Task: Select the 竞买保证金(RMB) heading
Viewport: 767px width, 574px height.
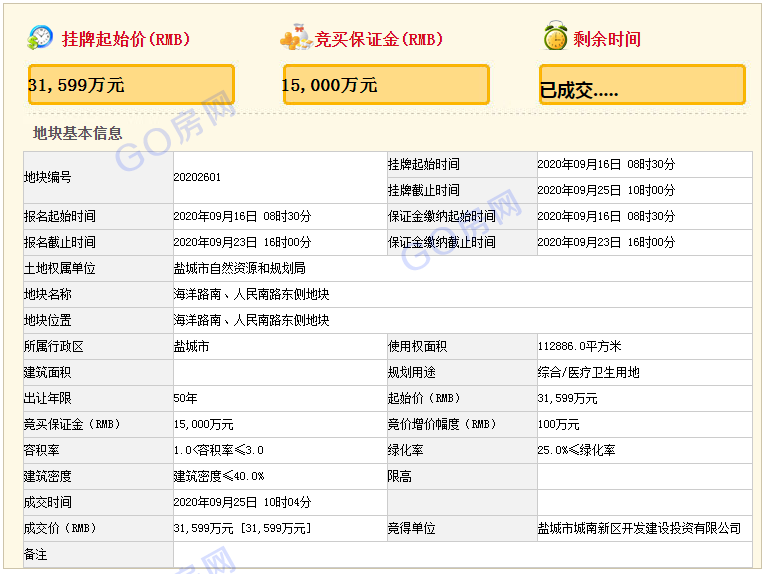Action: click(x=379, y=39)
